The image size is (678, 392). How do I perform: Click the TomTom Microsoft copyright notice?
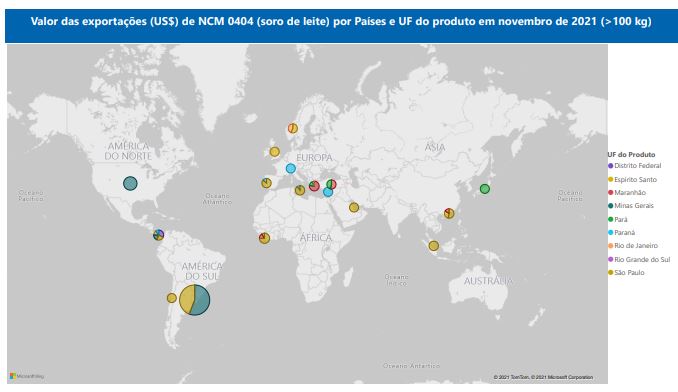543,377
